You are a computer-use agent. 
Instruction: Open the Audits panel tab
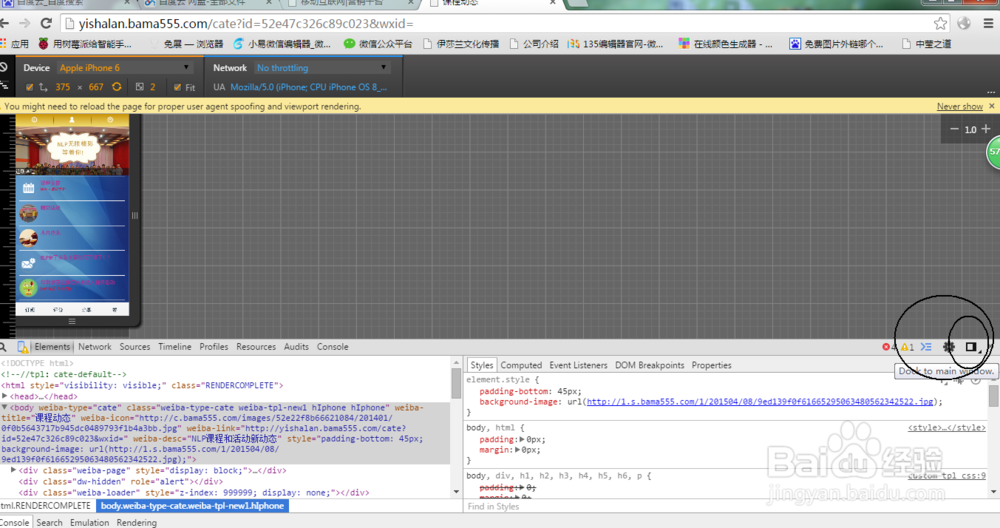click(296, 347)
